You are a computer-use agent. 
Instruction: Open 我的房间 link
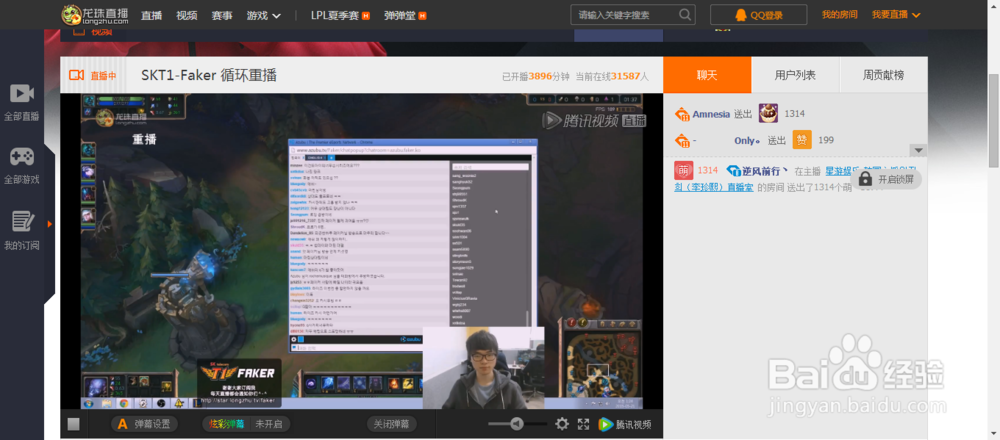pyautogui.click(x=839, y=15)
